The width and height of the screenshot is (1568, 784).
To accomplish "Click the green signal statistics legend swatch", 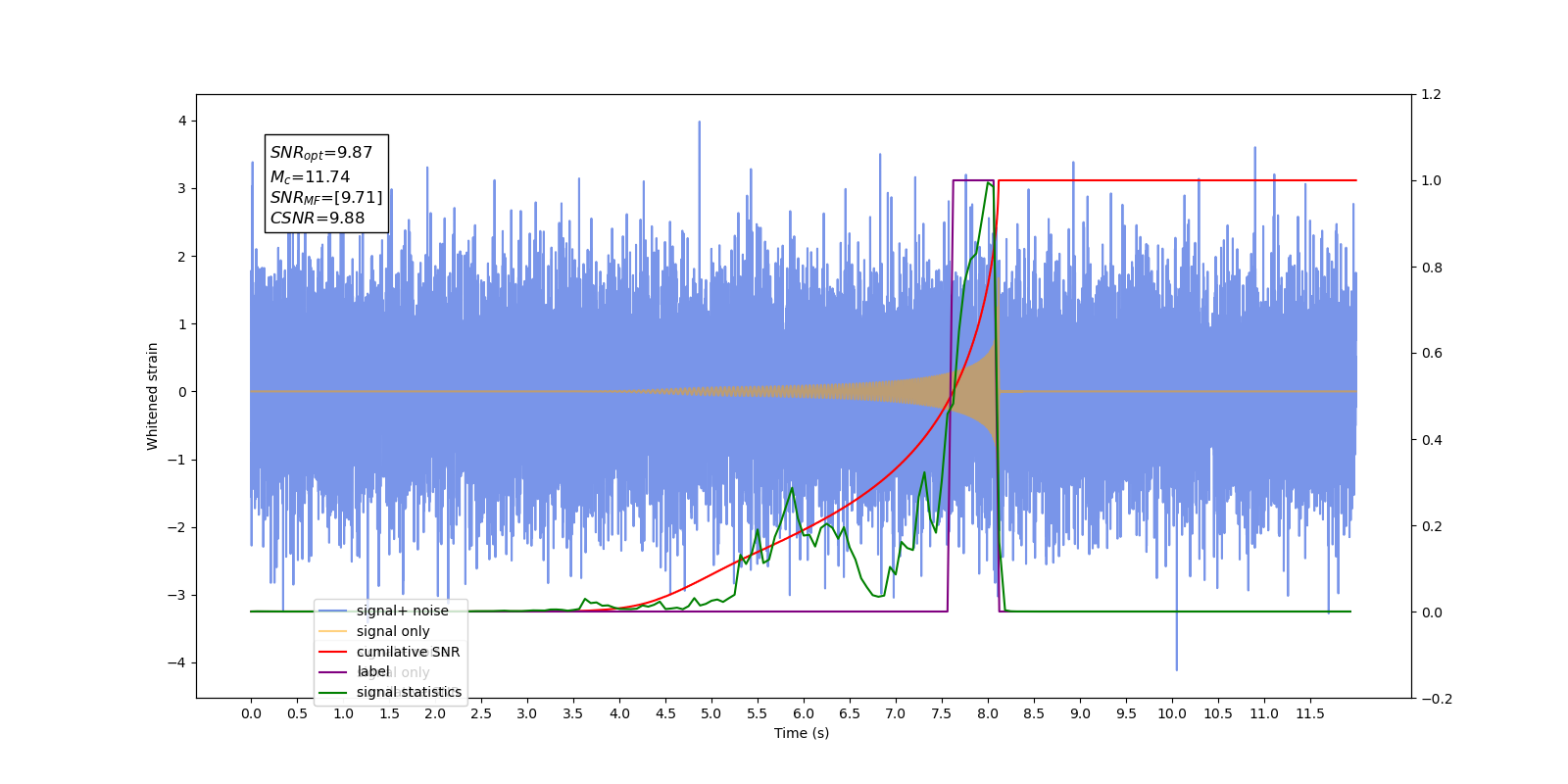I will click(x=333, y=693).
